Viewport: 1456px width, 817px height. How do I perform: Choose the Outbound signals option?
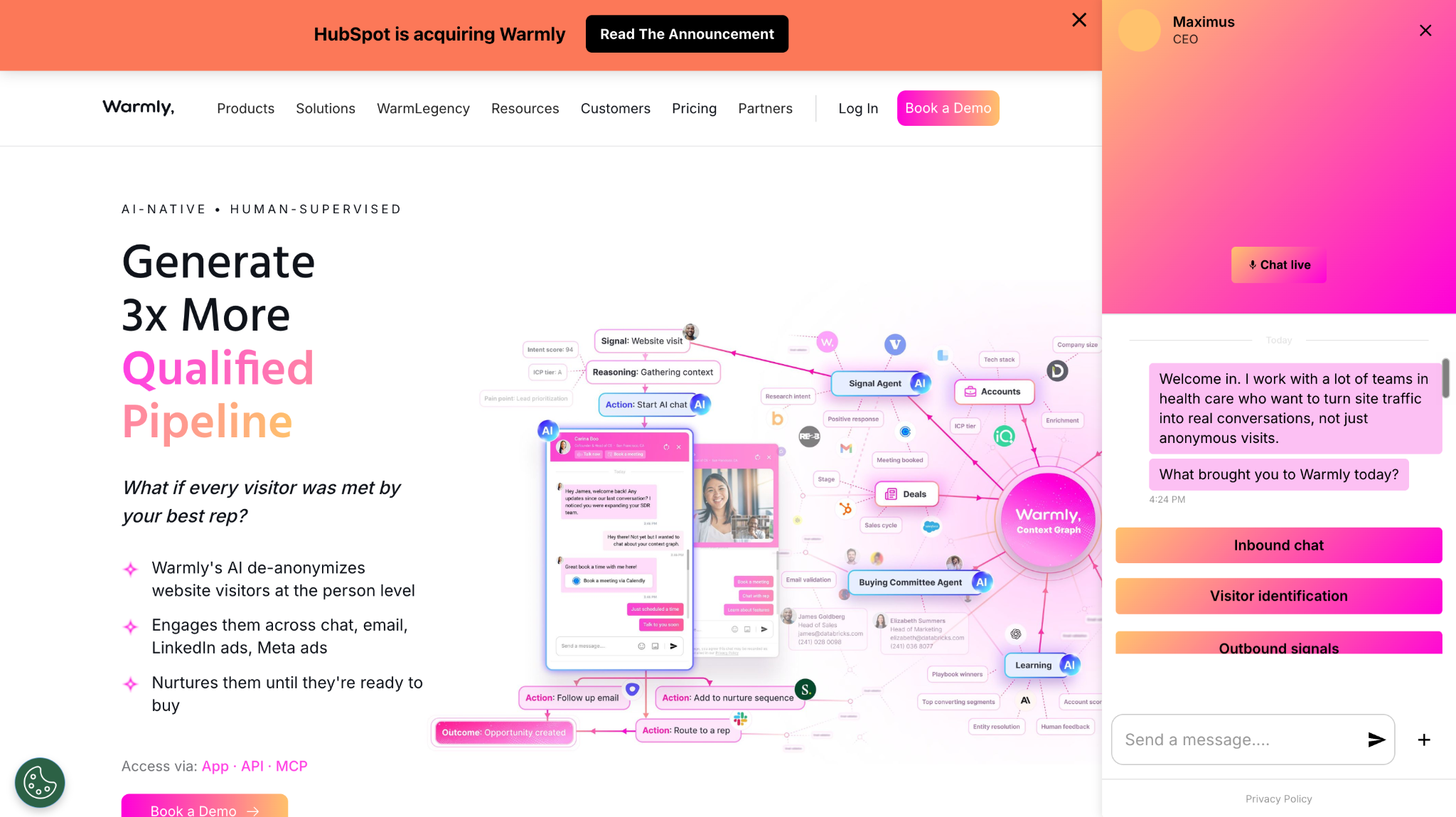click(1279, 643)
